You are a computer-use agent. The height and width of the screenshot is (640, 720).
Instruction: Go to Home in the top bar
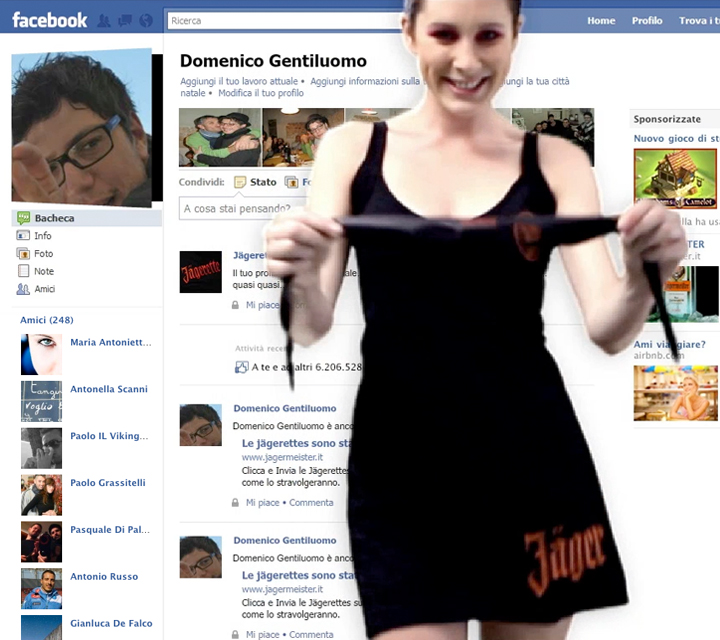601,21
